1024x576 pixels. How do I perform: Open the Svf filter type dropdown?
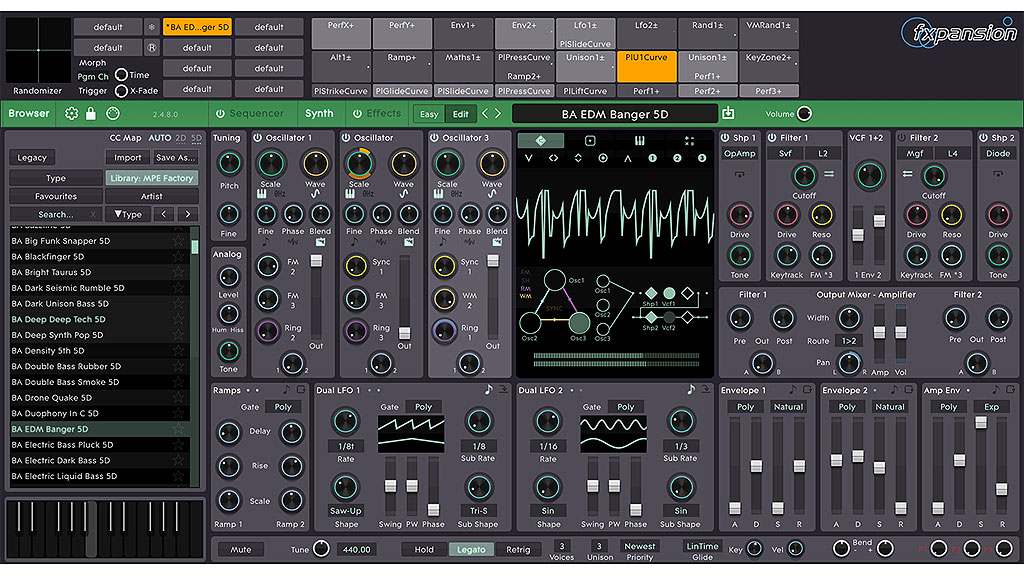pyautogui.click(x=787, y=154)
